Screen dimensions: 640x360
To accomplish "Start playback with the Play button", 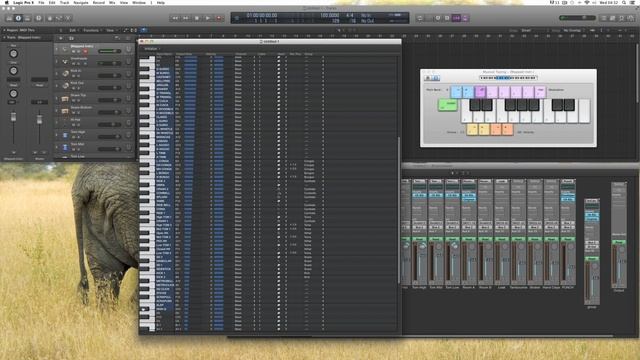I will 208,18.
